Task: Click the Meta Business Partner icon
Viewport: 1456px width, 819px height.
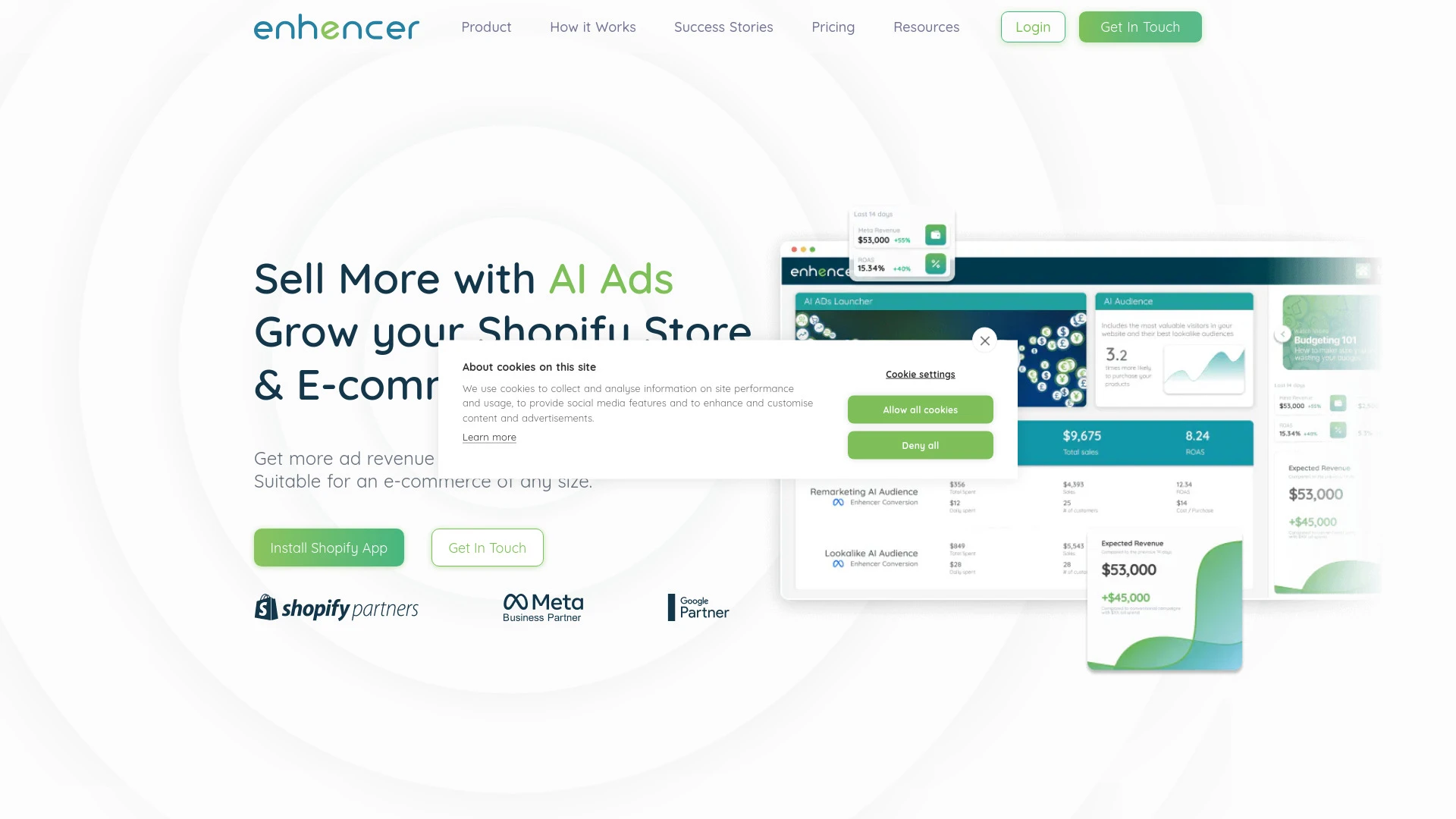Action: point(543,607)
